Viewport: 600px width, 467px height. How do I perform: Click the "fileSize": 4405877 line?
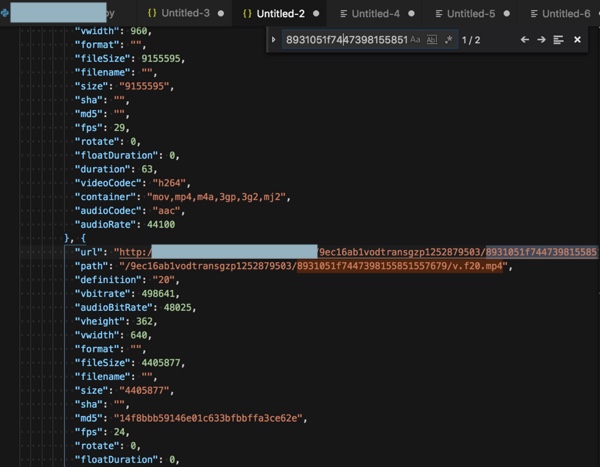tap(130, 362)
